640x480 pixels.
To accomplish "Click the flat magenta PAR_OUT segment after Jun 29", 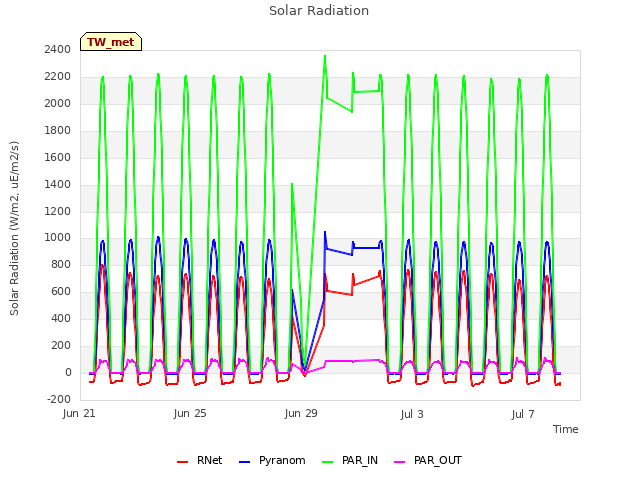I will point(339,361).
